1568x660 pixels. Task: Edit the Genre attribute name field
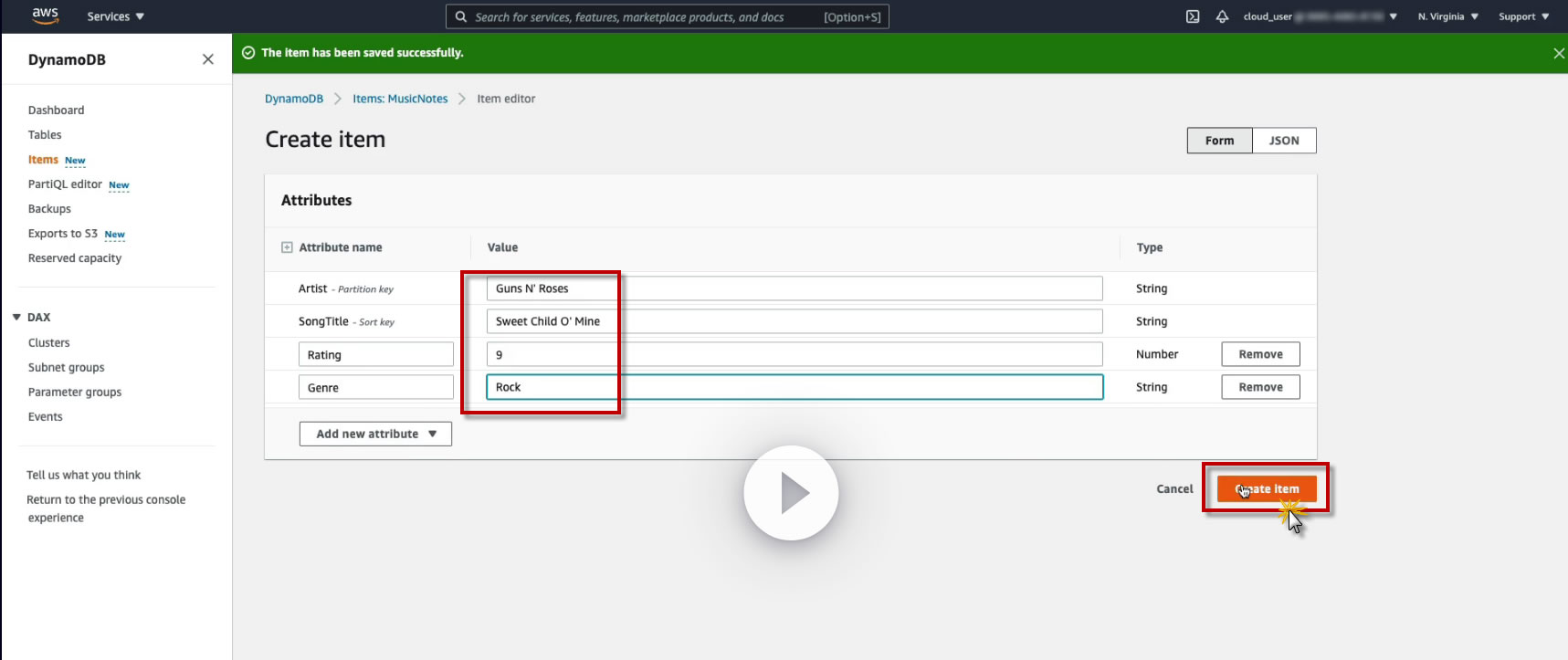tap(376, 387)
